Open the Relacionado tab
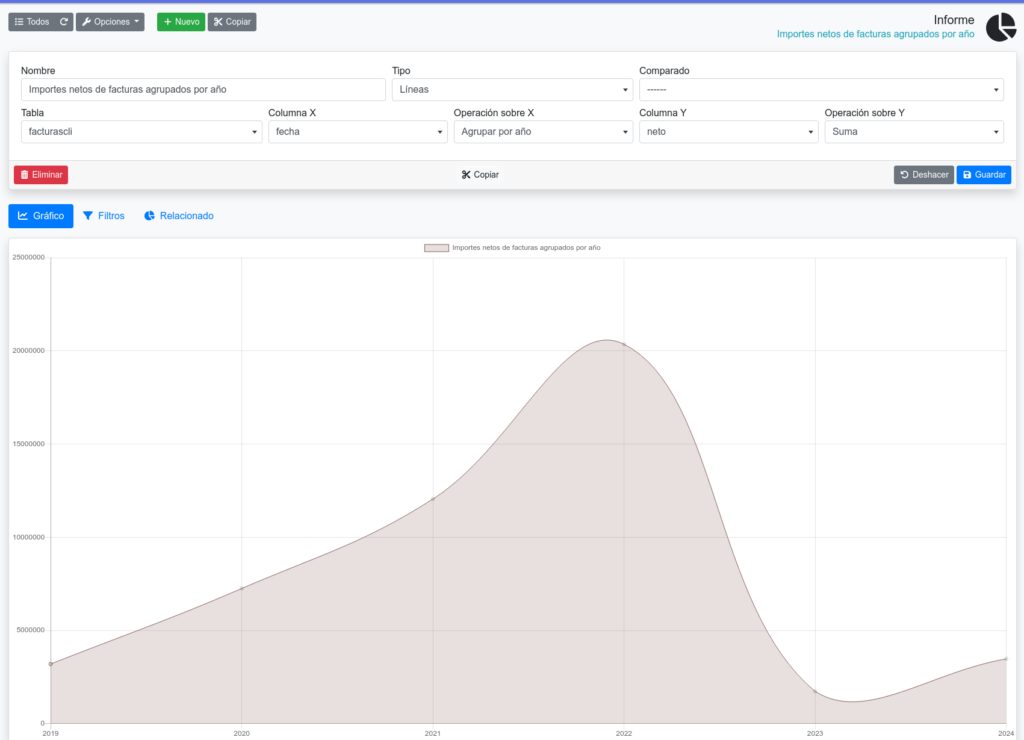This screenshot has width=1024, height=740. pyautogui.click(x=179, y=216)
